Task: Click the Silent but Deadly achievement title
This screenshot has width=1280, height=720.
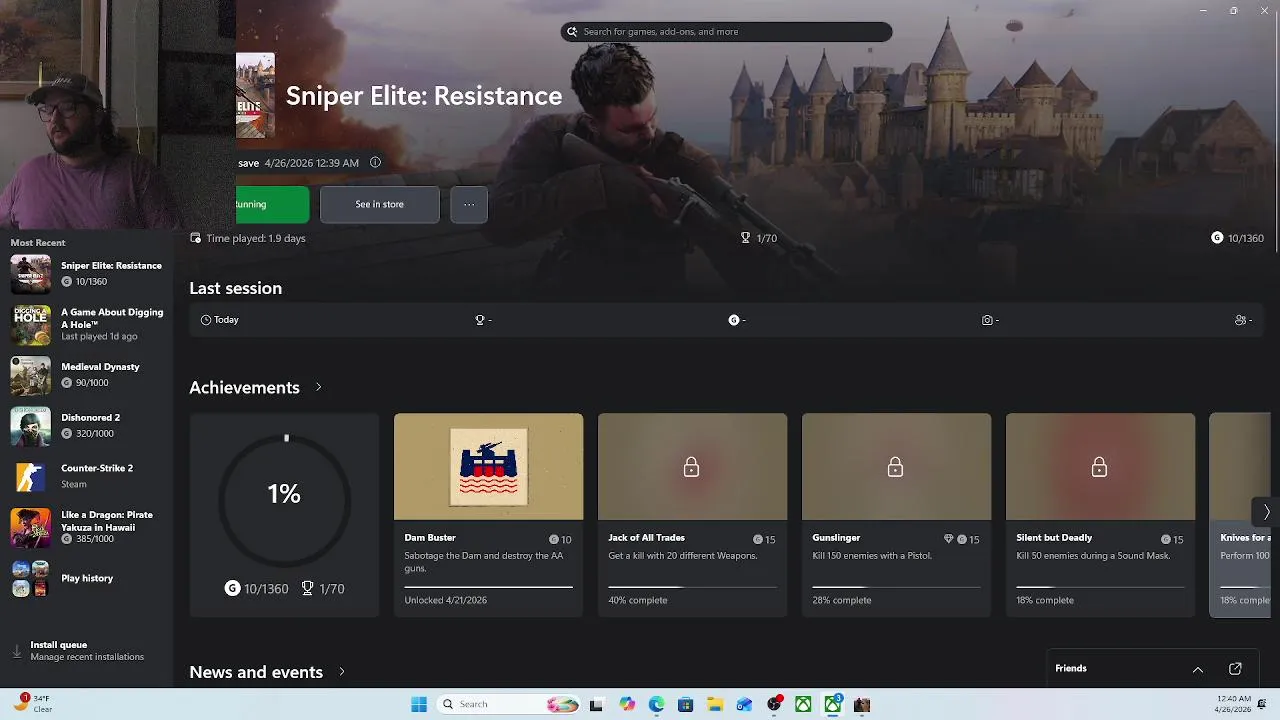Action: (1054, 538)
